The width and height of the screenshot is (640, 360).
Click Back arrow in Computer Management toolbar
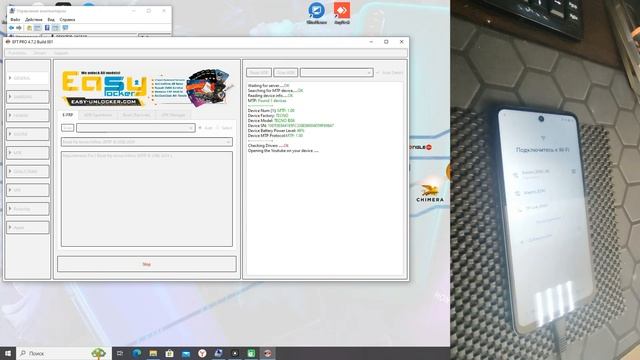tap(11, 28)
